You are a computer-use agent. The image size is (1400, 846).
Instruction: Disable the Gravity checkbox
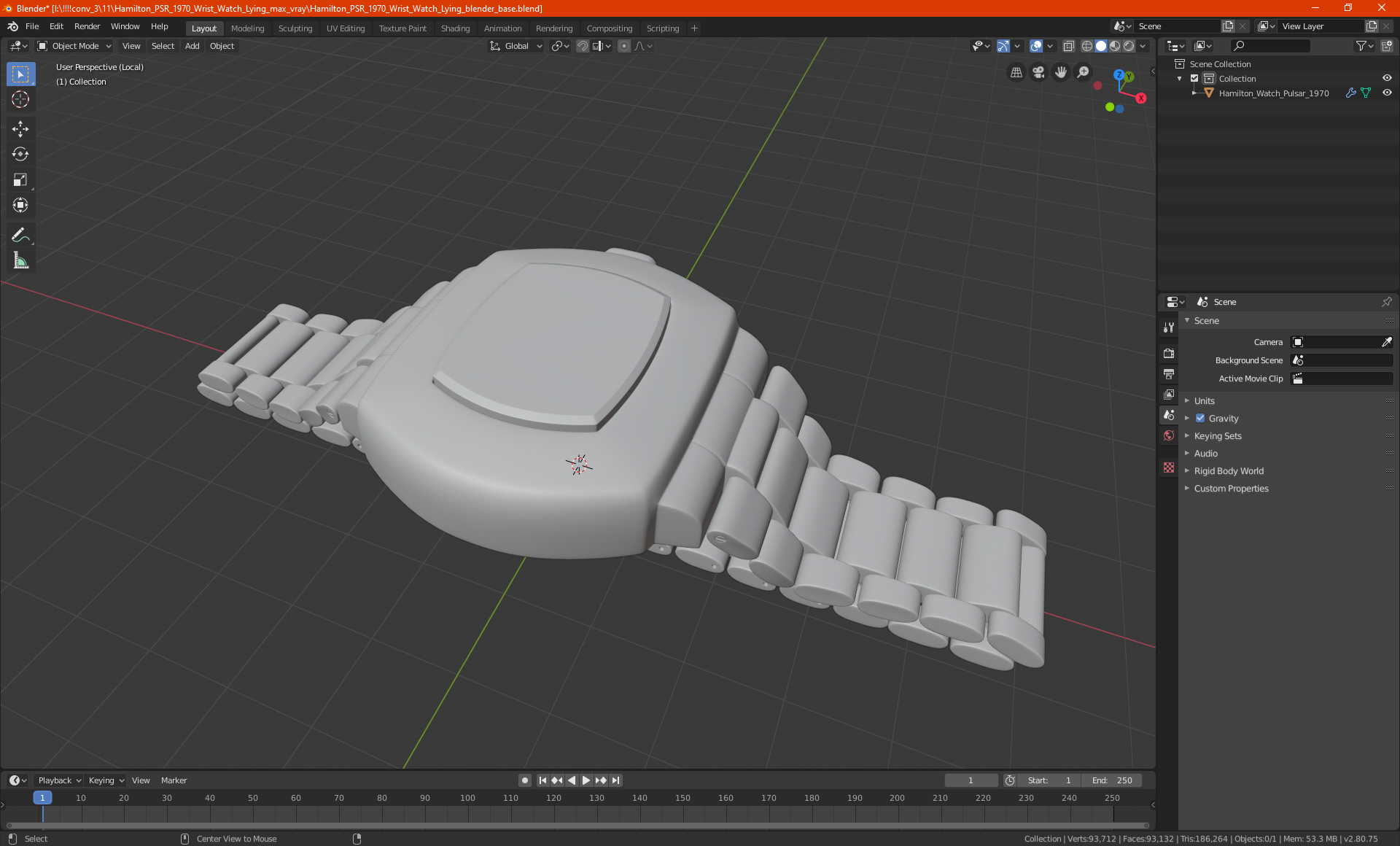(x=1200, y=419)
